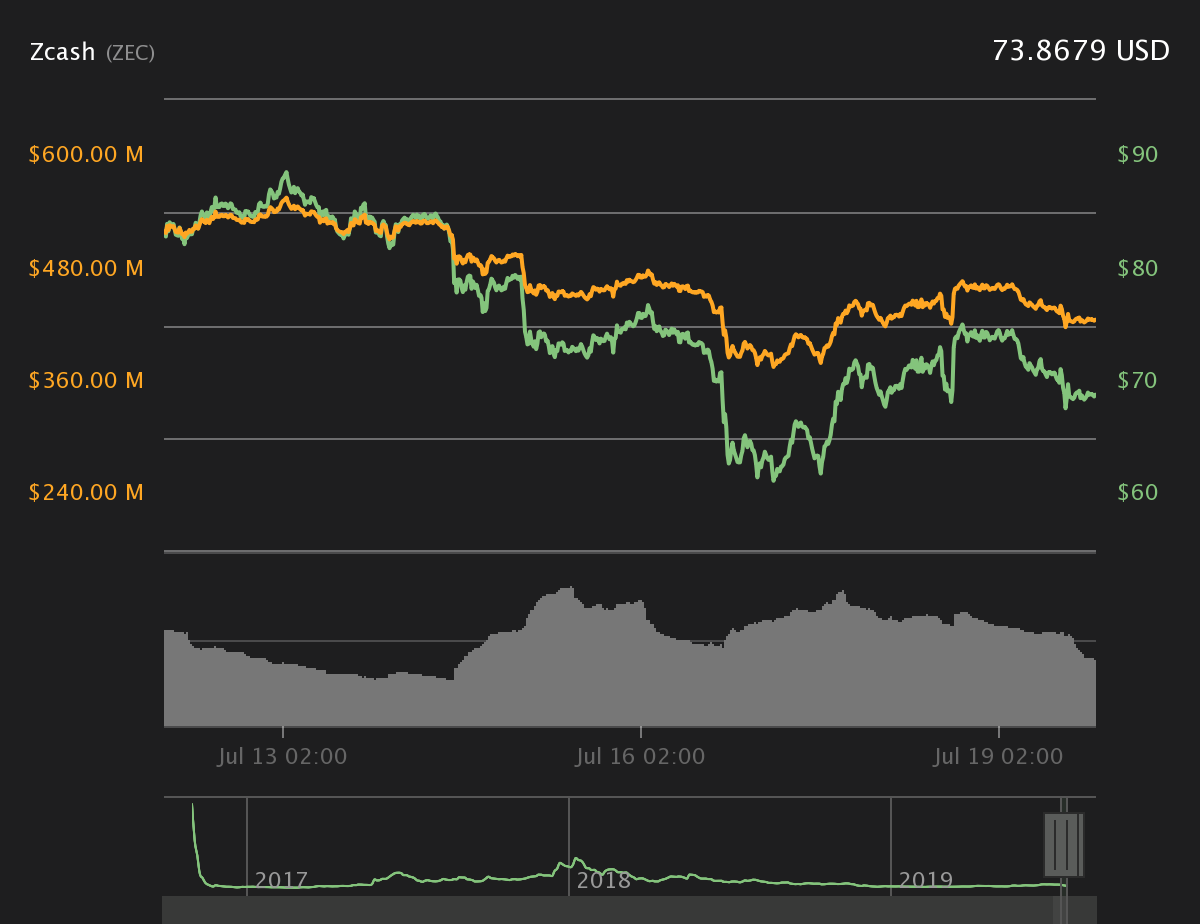Click the (ZEC) ticker symbol

pos(131,53)
